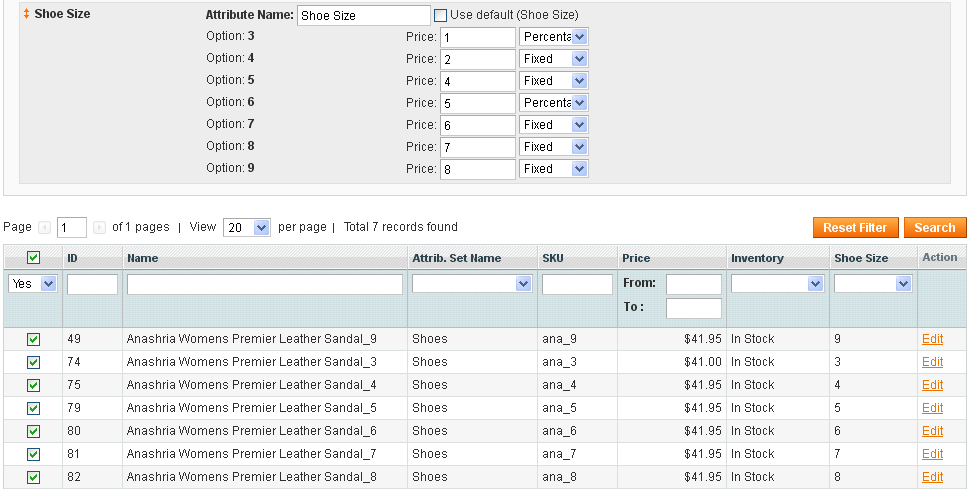Click the previous page arrow icon
Viewport: 970px width, 492px height.
[x=44, y=228]
